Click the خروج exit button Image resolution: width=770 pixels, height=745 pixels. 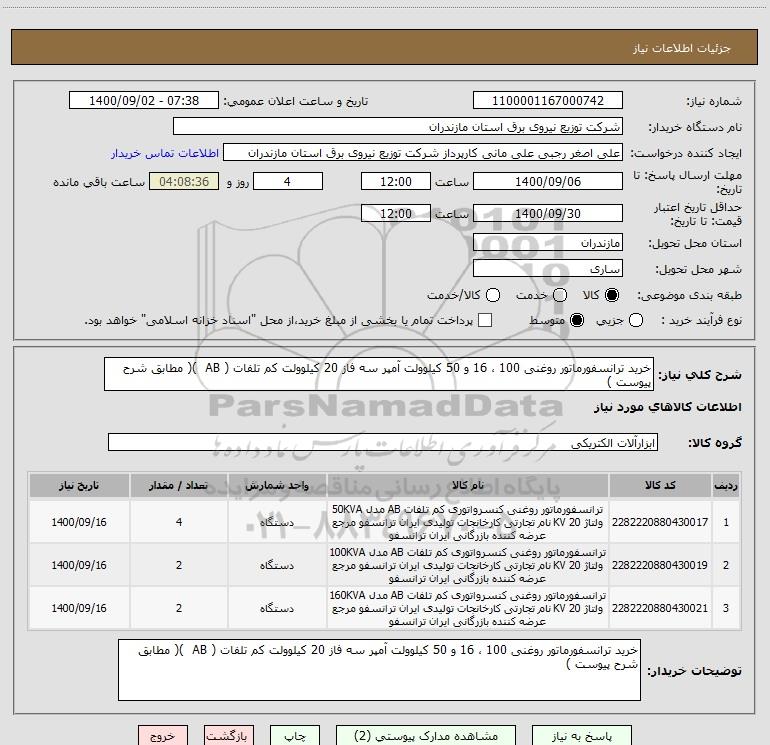click(x=163, y=736)
